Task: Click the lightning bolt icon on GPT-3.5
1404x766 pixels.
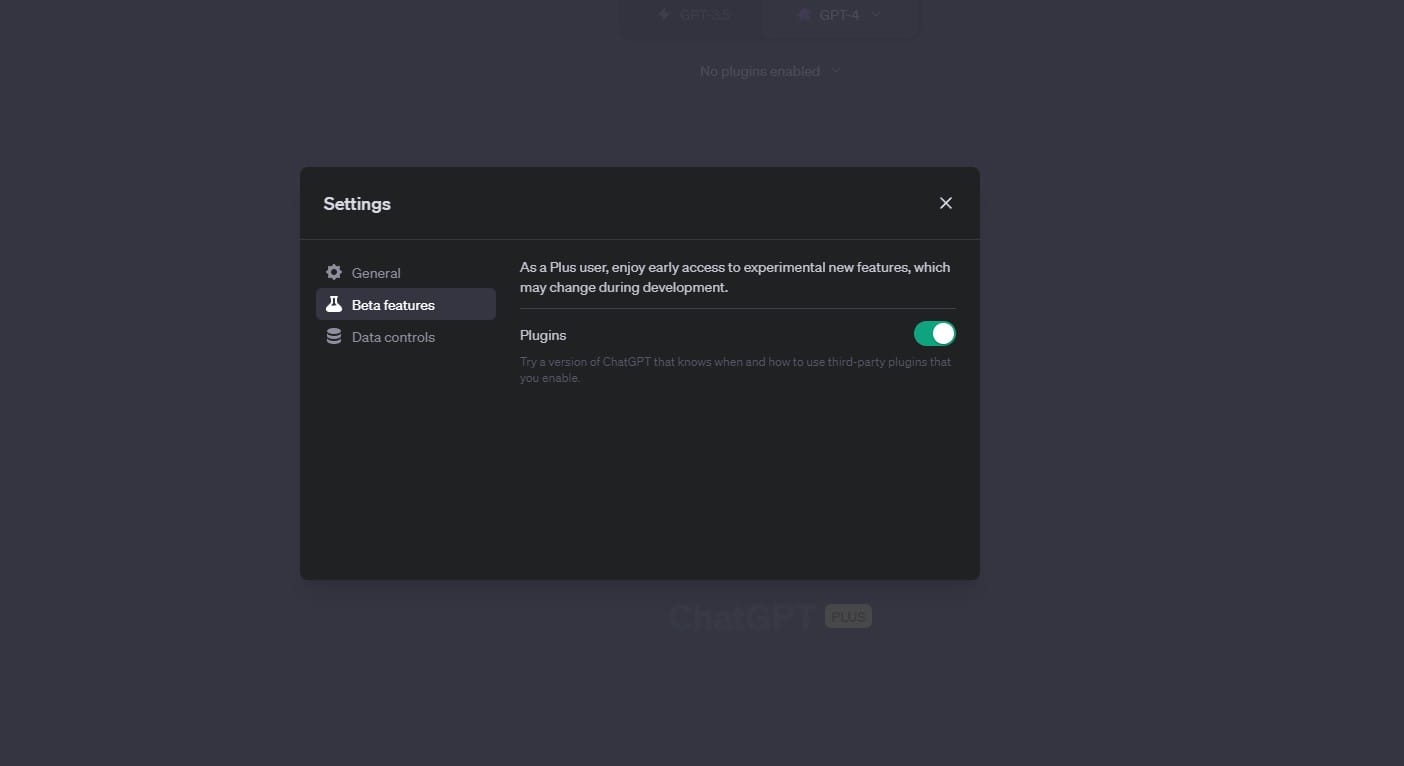Action: point(664,15)
